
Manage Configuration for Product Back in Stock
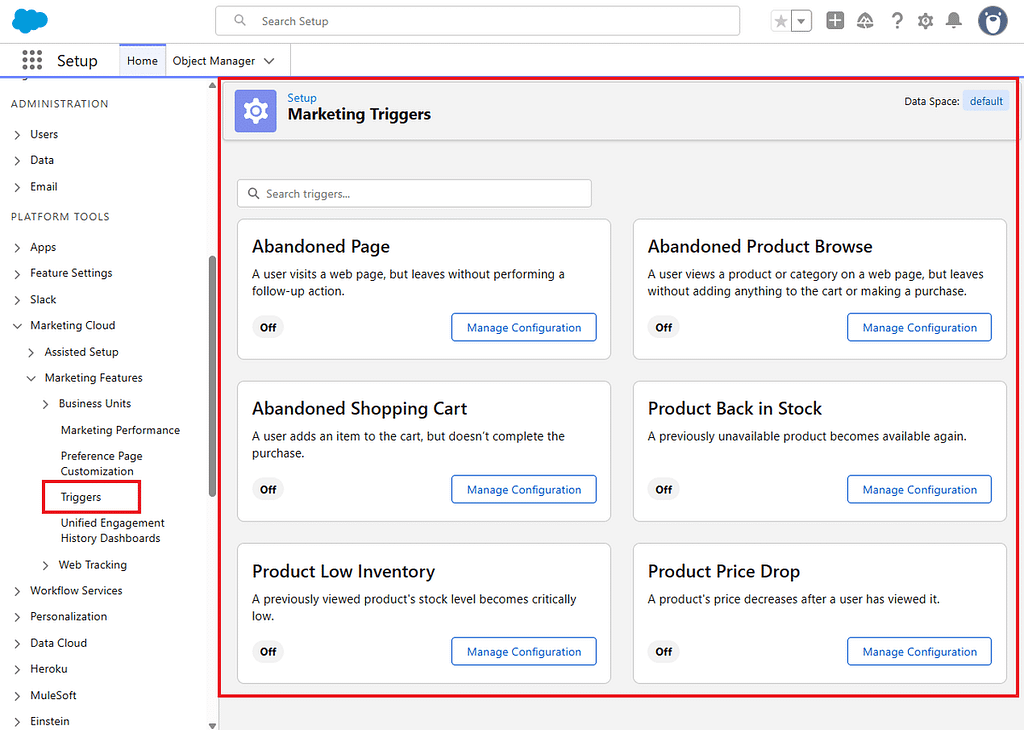point(920,489)
